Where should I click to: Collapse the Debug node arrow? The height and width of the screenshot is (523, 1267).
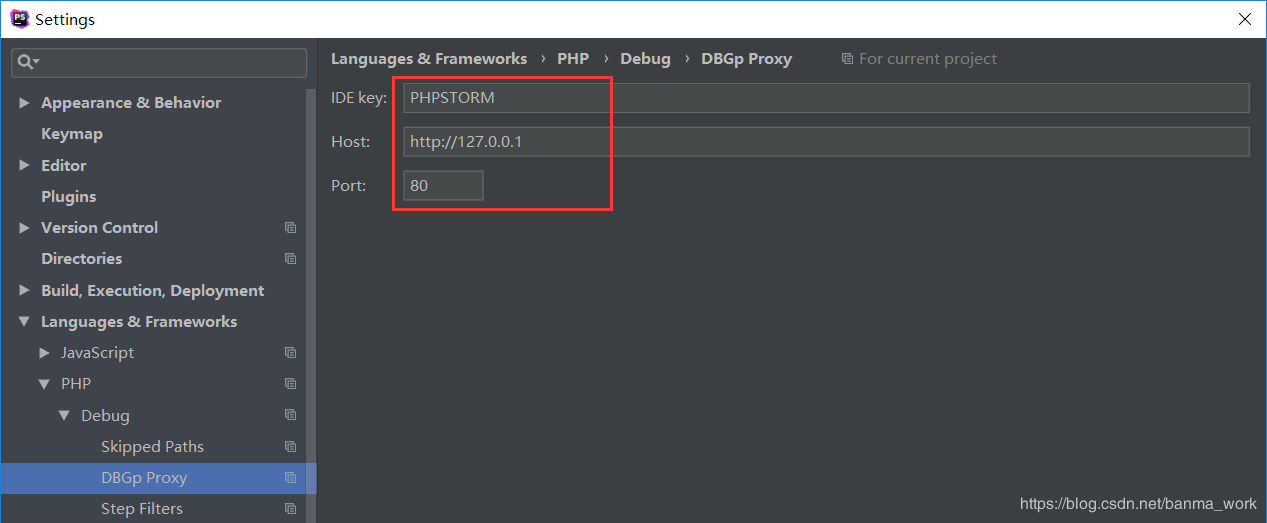pyautogui.click(x=64, y=416)
